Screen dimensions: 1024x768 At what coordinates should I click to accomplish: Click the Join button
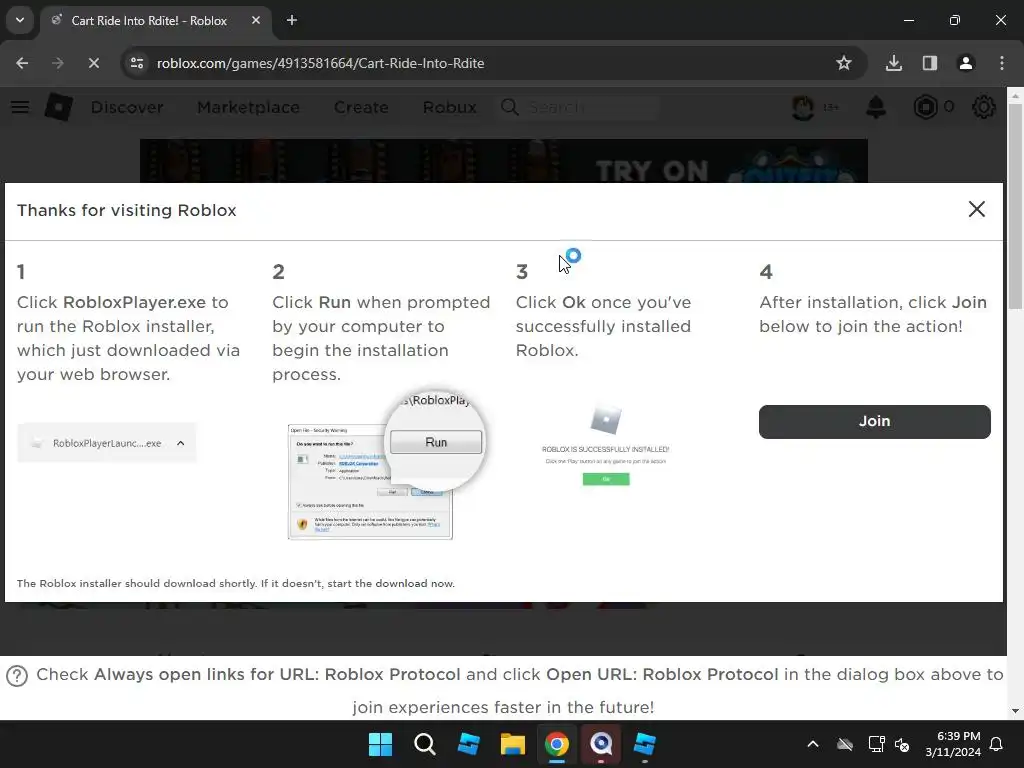(x=874, y=421)
